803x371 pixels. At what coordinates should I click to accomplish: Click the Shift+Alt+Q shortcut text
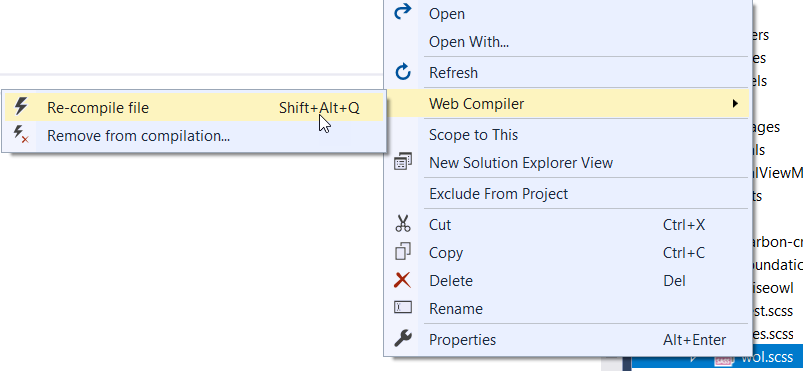tap(319, 108)
